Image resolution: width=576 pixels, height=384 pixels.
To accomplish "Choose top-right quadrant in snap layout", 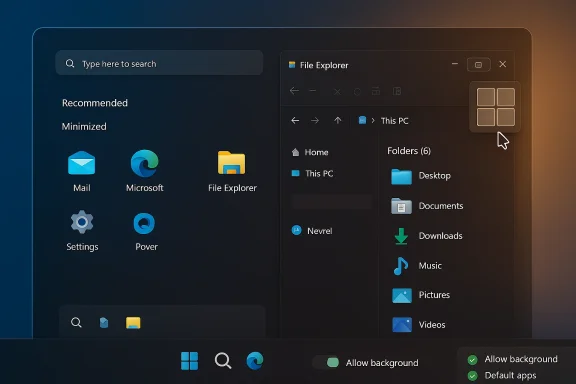I will (x=506, y=97).
